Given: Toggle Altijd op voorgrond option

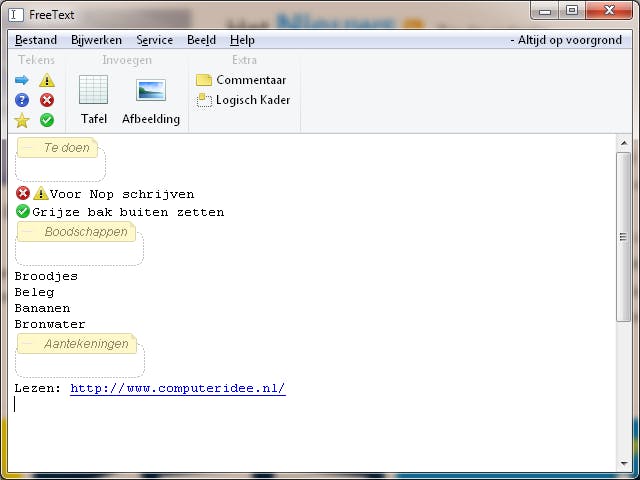Looking at the screenshot, I should [566, 40].
